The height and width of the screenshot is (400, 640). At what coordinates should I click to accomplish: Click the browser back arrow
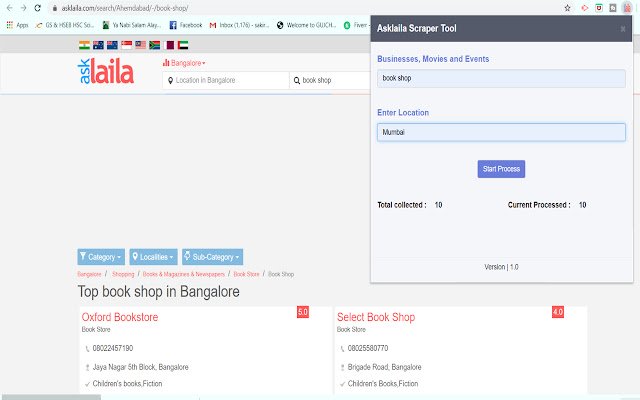(x=9, y=8)
